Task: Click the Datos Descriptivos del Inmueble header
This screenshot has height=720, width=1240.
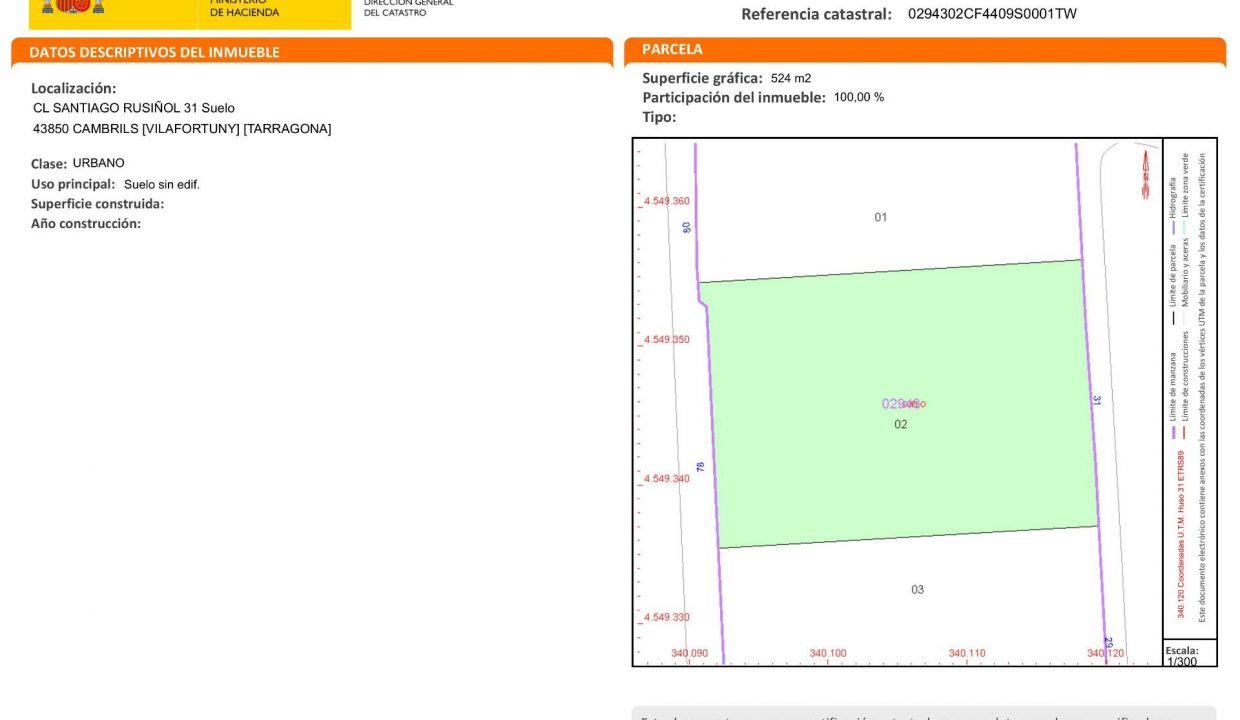Action: click(154, 52)
